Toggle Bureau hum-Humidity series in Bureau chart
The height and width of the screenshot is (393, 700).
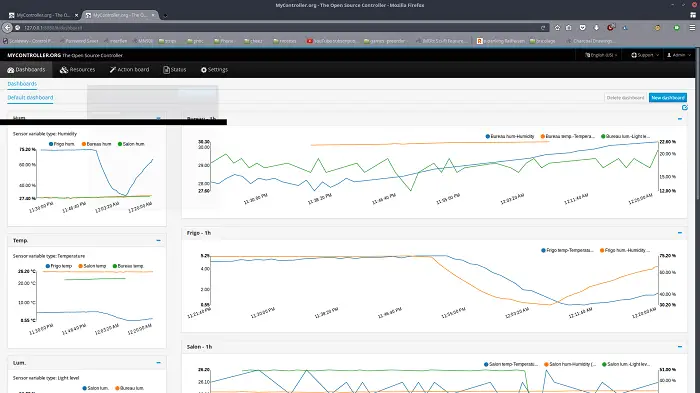tap(510, 136)
